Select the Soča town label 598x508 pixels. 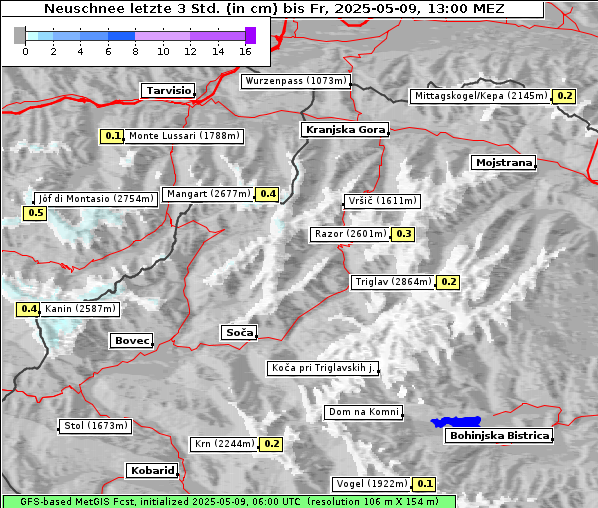point(239,333)
